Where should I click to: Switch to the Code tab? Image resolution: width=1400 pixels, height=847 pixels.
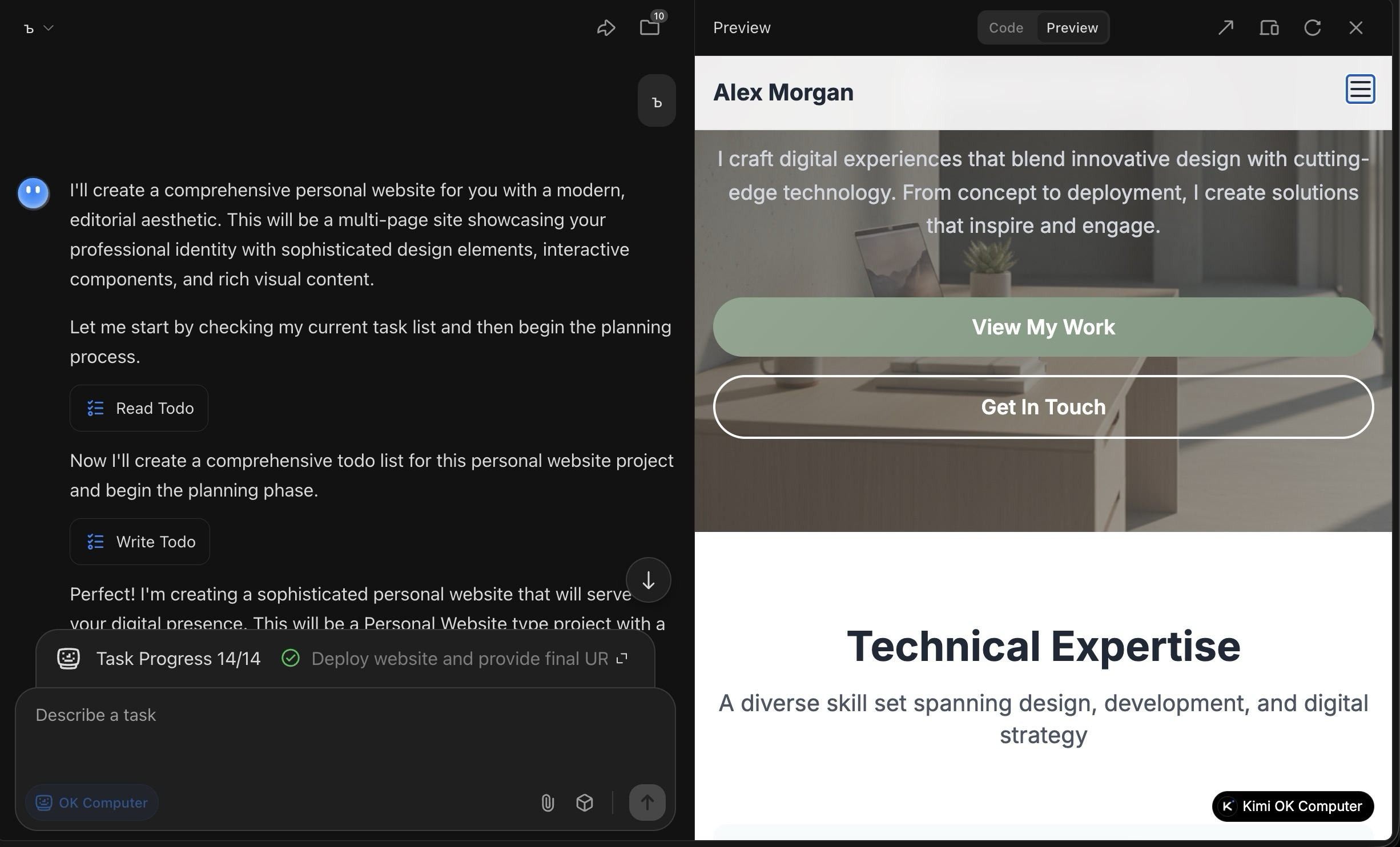click(x=1005, y=27)
